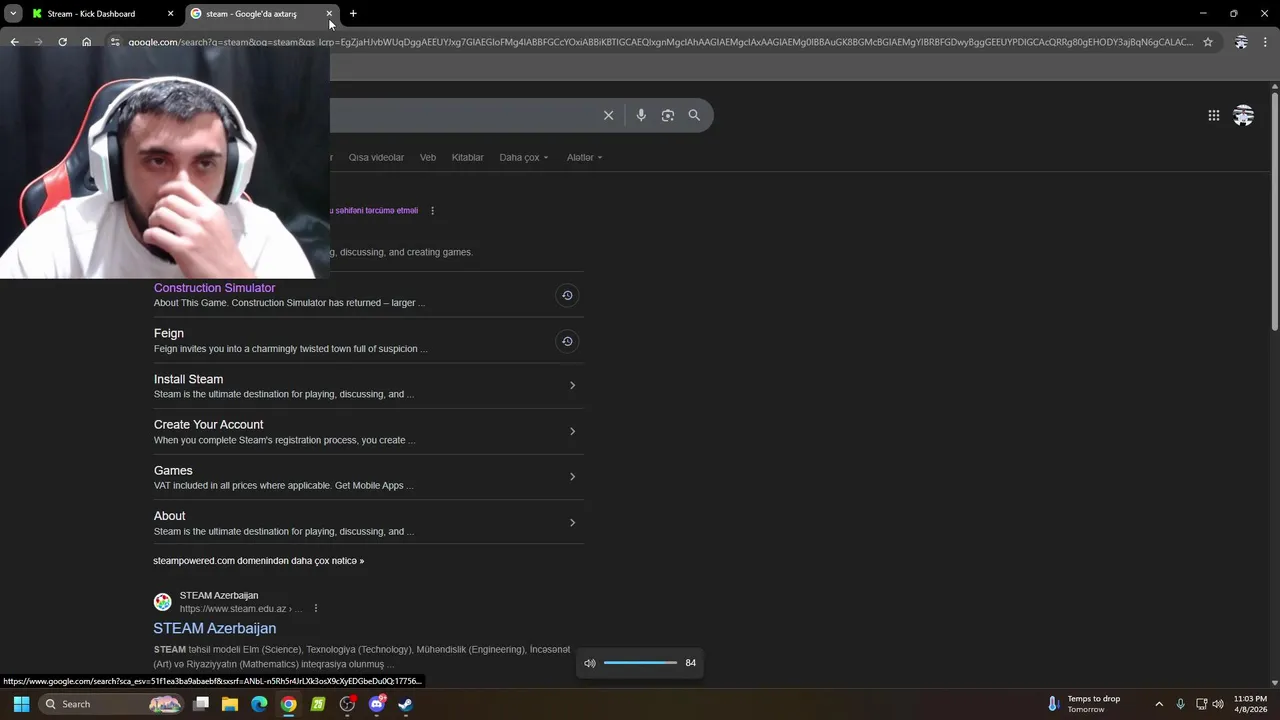
Task: Open the Install Steam link
Action: (188, 379)
